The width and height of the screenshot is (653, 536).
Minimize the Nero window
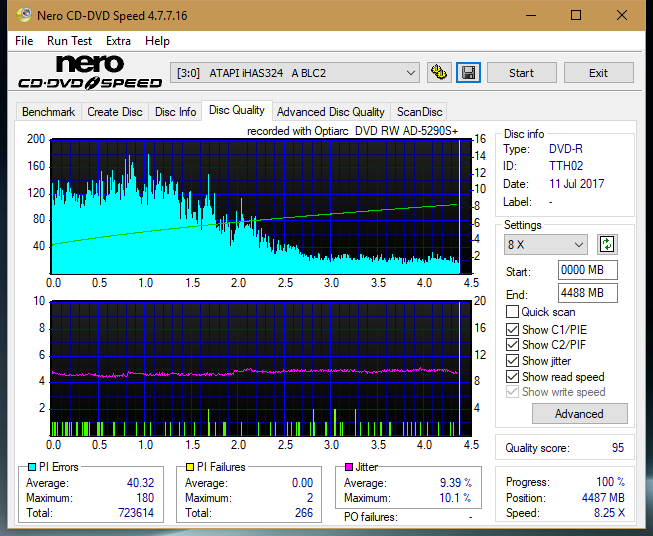coord(531,15)
